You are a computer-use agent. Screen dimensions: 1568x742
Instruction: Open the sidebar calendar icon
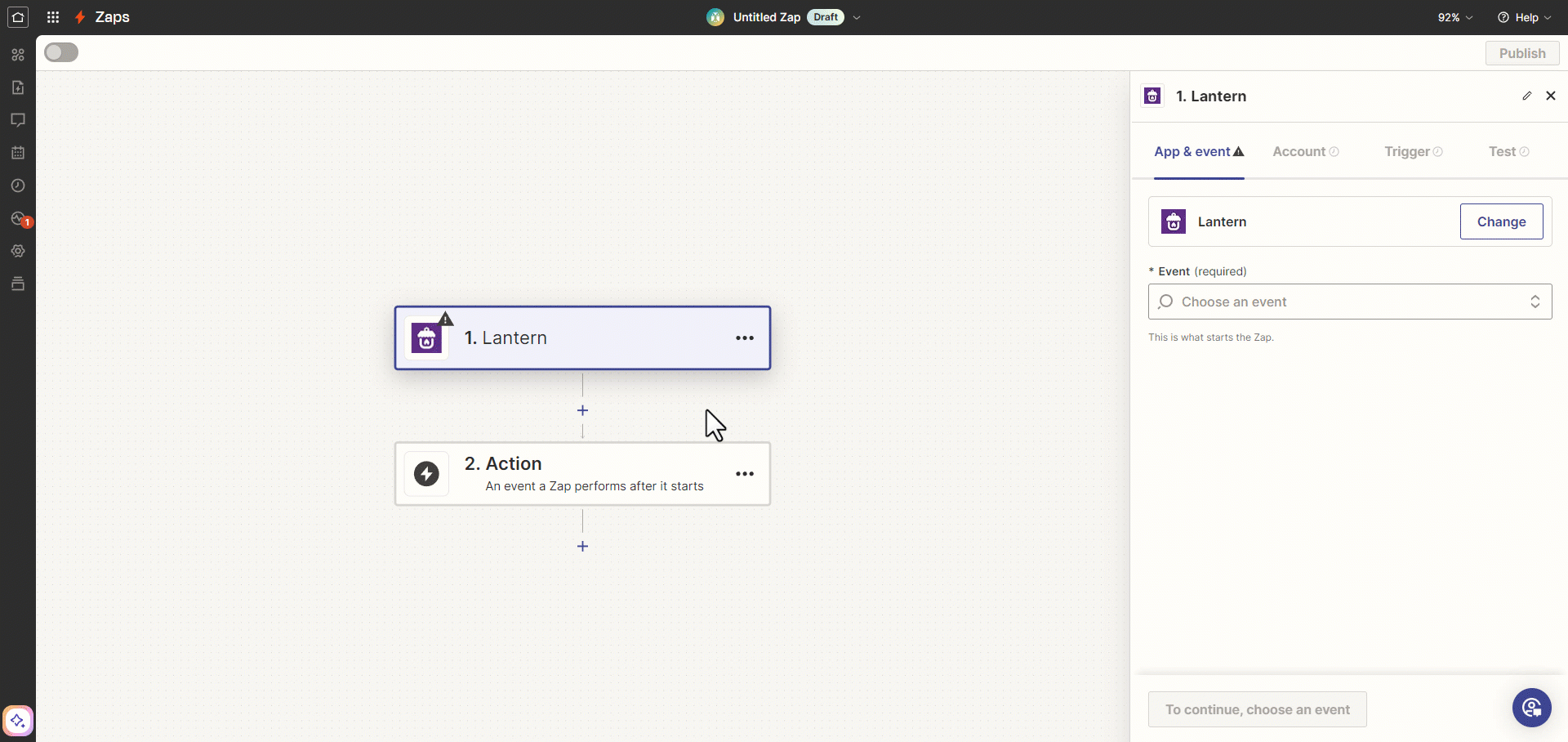coord(18,153)
